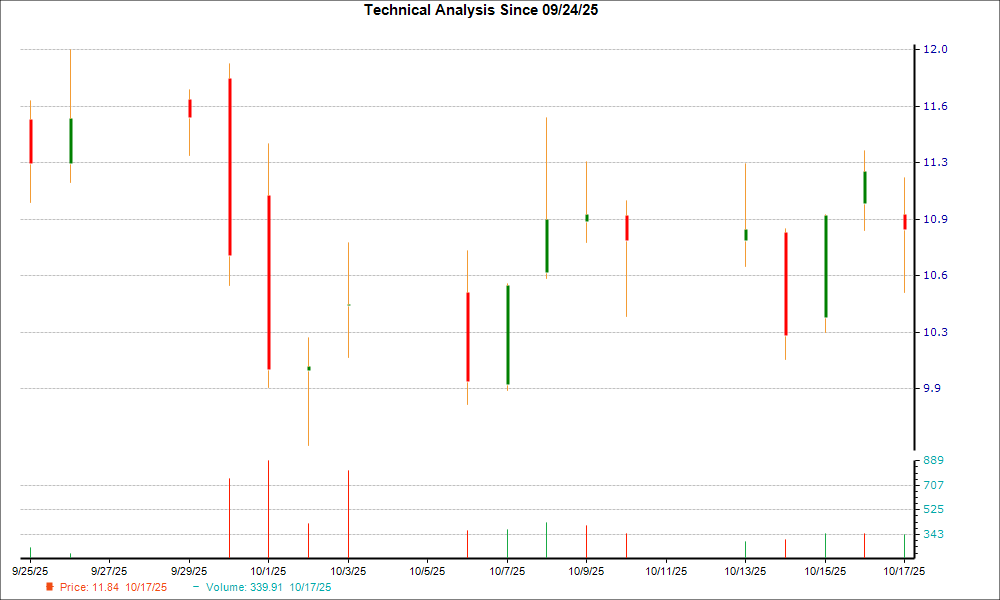Select the red volume bar at 10/3/25
Screen dimensions: 1000x600
click(348, 513)
